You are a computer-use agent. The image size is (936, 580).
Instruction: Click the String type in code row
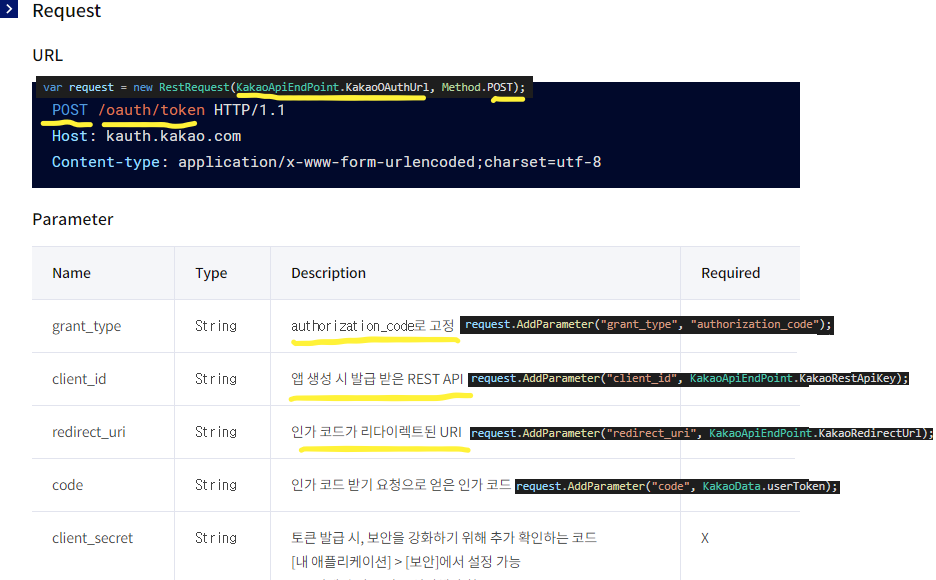(x=216, y=485)
